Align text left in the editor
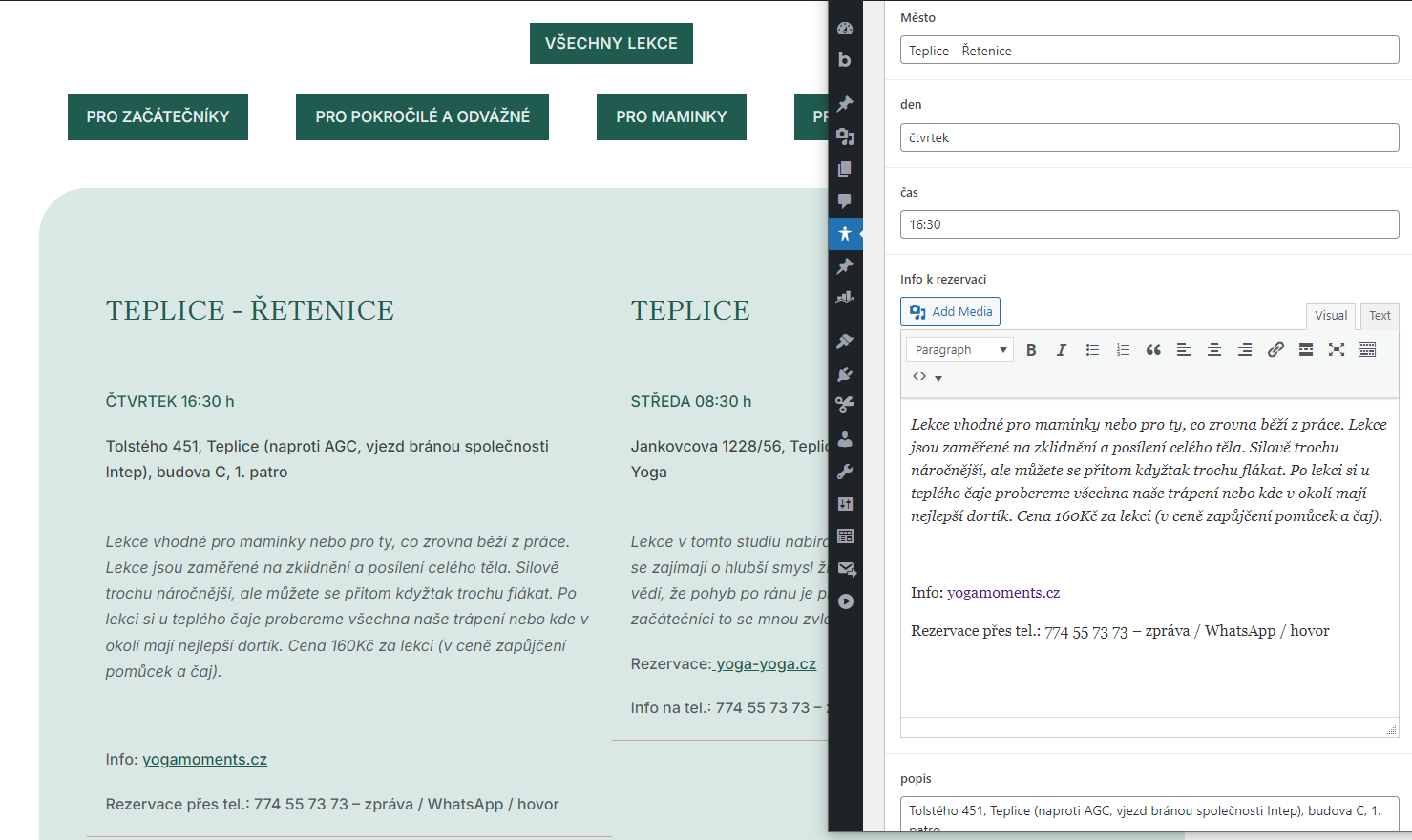The width and height of the screenshot is (1412, 840). coord(1184,350)
